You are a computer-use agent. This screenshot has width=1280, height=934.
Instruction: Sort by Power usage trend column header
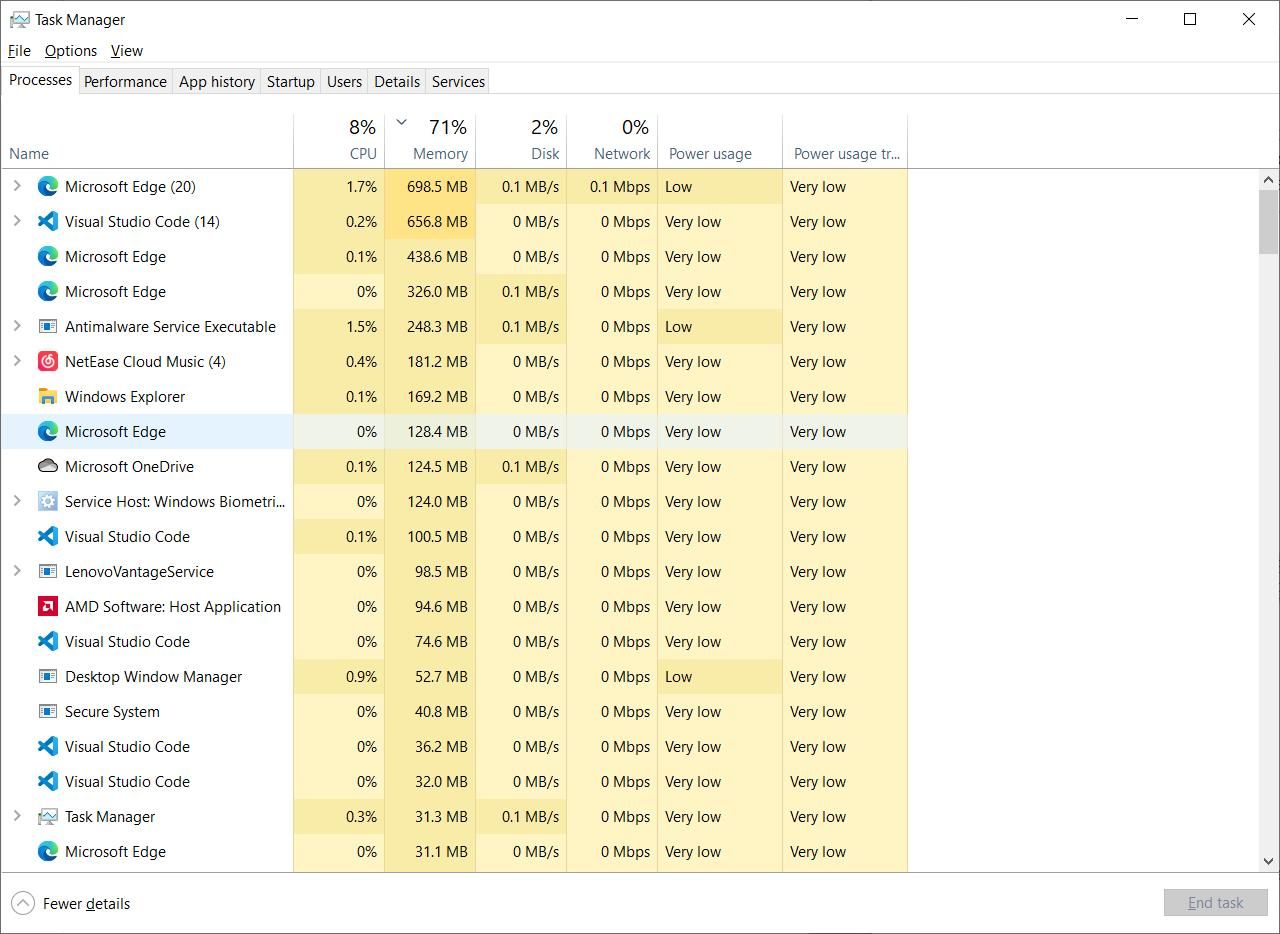[845, 141]
